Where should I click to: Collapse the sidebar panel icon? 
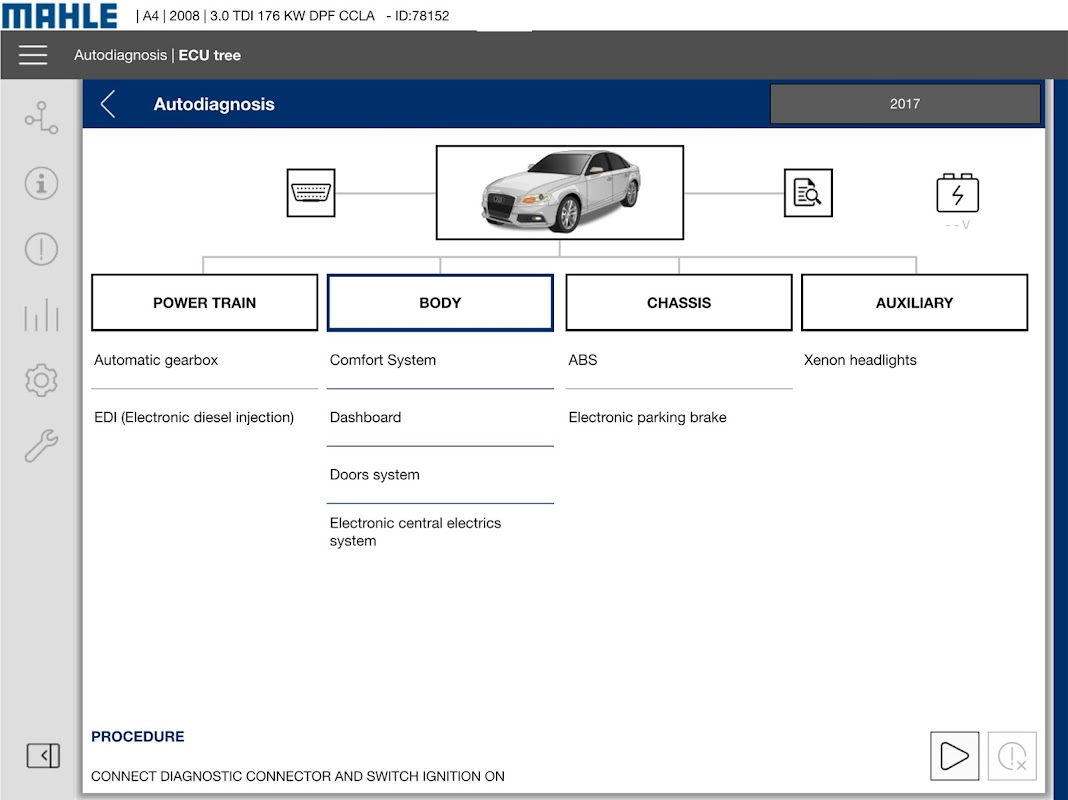43,756
